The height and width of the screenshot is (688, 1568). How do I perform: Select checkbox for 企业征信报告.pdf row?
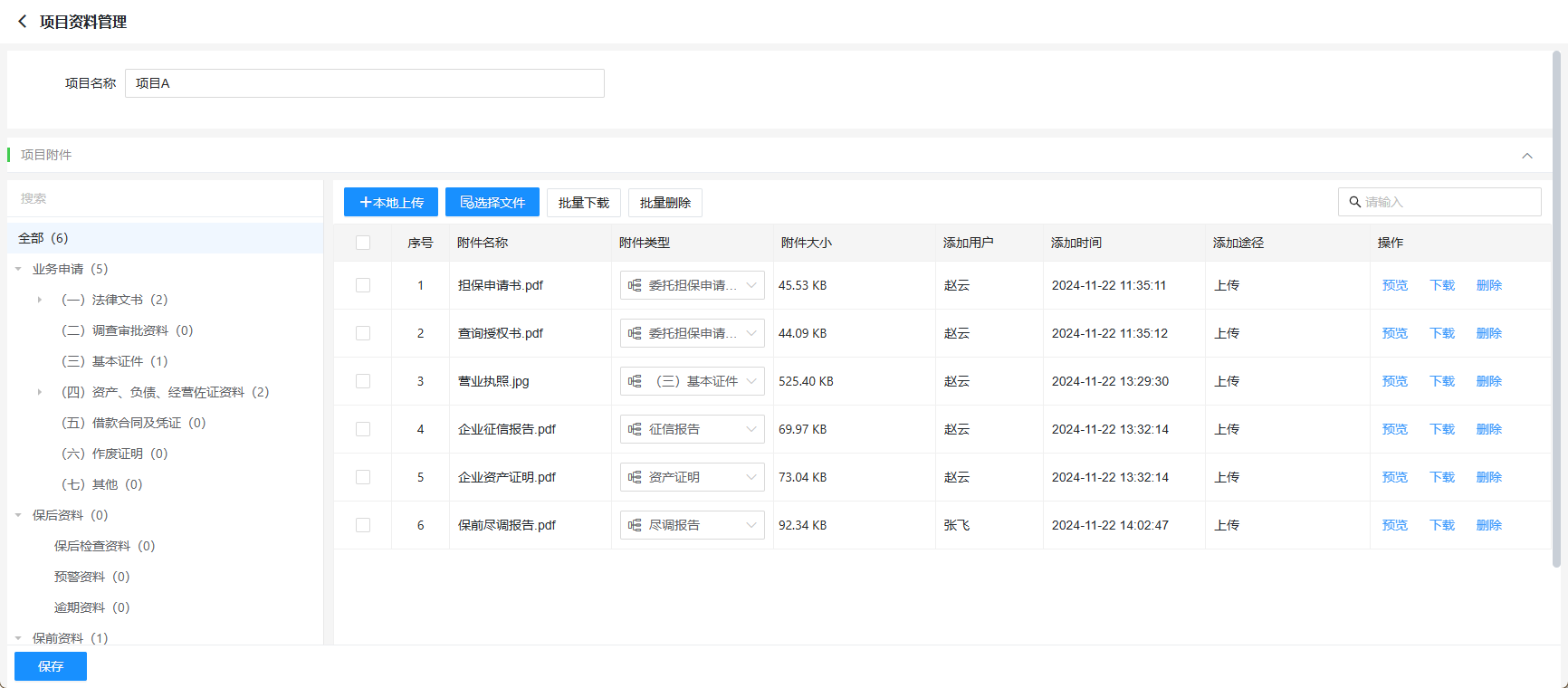pos(363,429)
